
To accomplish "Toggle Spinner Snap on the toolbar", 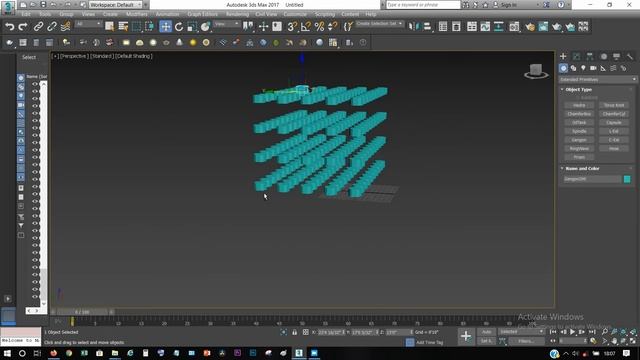I will point(333,27).
